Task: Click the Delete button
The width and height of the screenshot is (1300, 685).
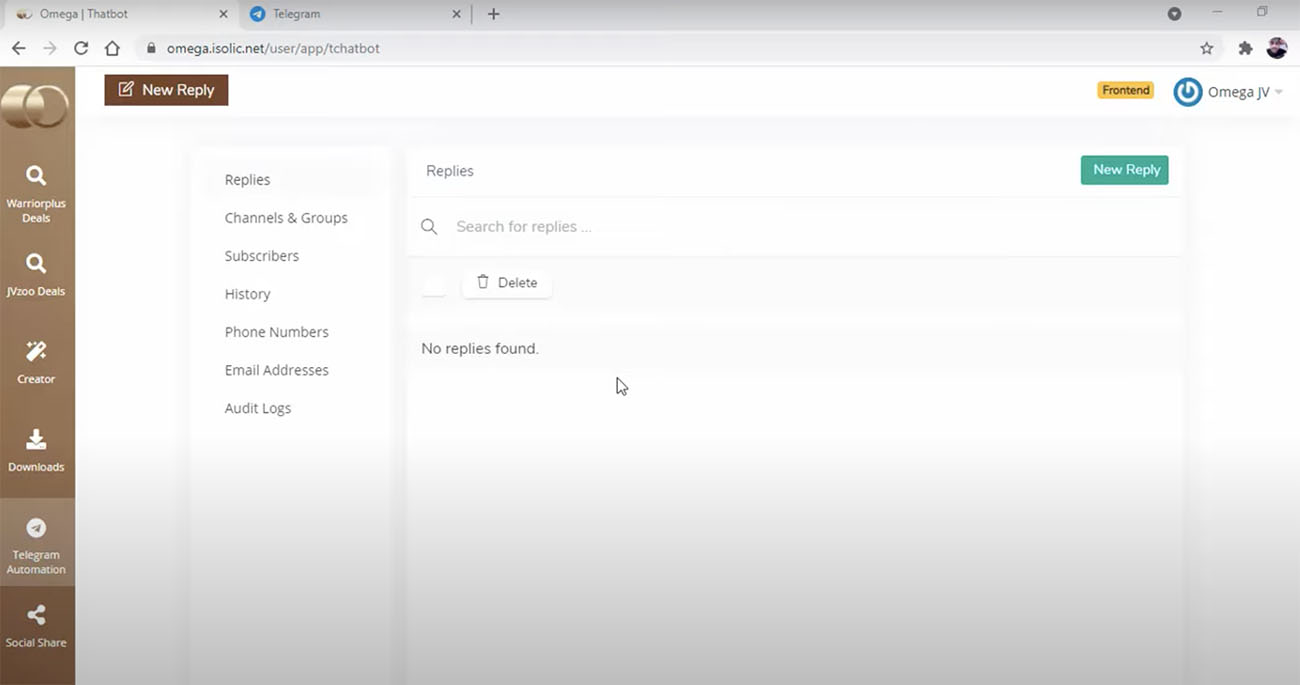Action: tap(507, 283)
